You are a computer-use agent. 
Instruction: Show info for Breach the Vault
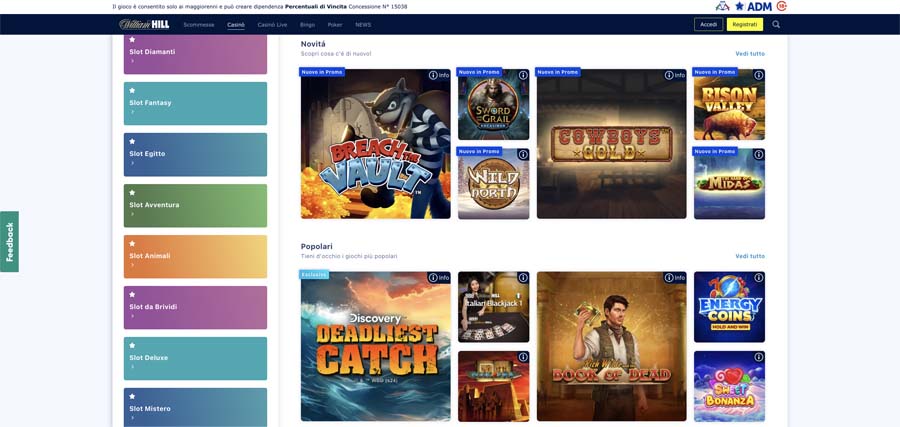point(439,75)
